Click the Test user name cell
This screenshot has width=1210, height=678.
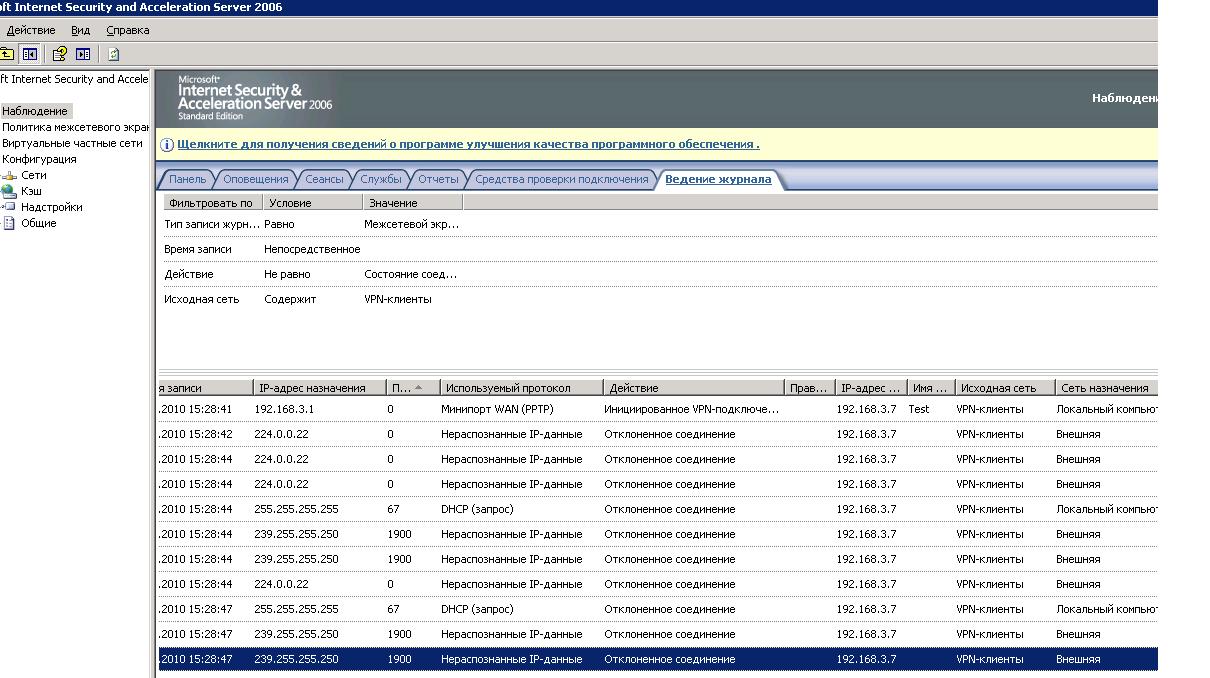click(x=918, y=409)
